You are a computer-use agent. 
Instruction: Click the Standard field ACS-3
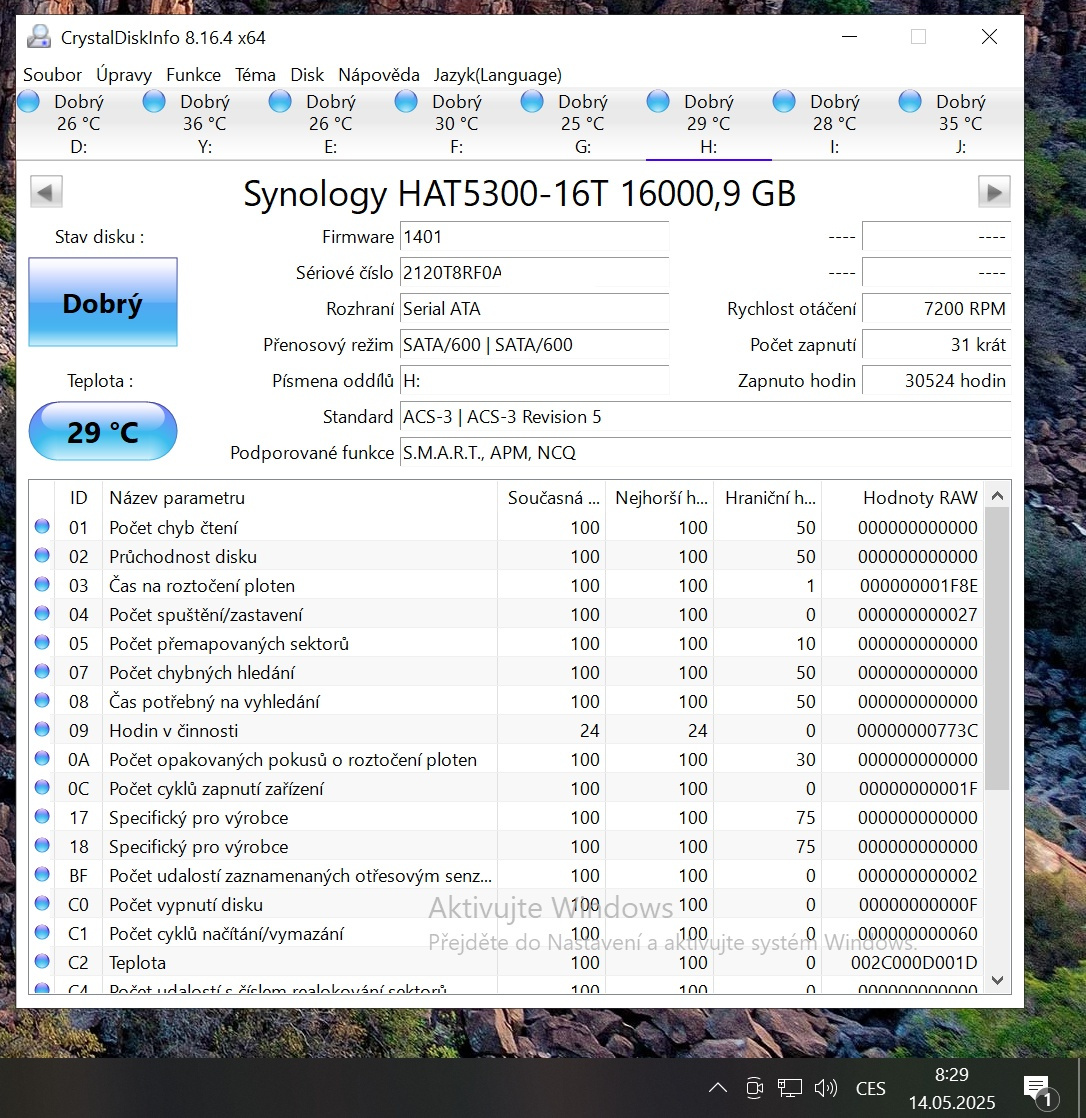point(705,416)
